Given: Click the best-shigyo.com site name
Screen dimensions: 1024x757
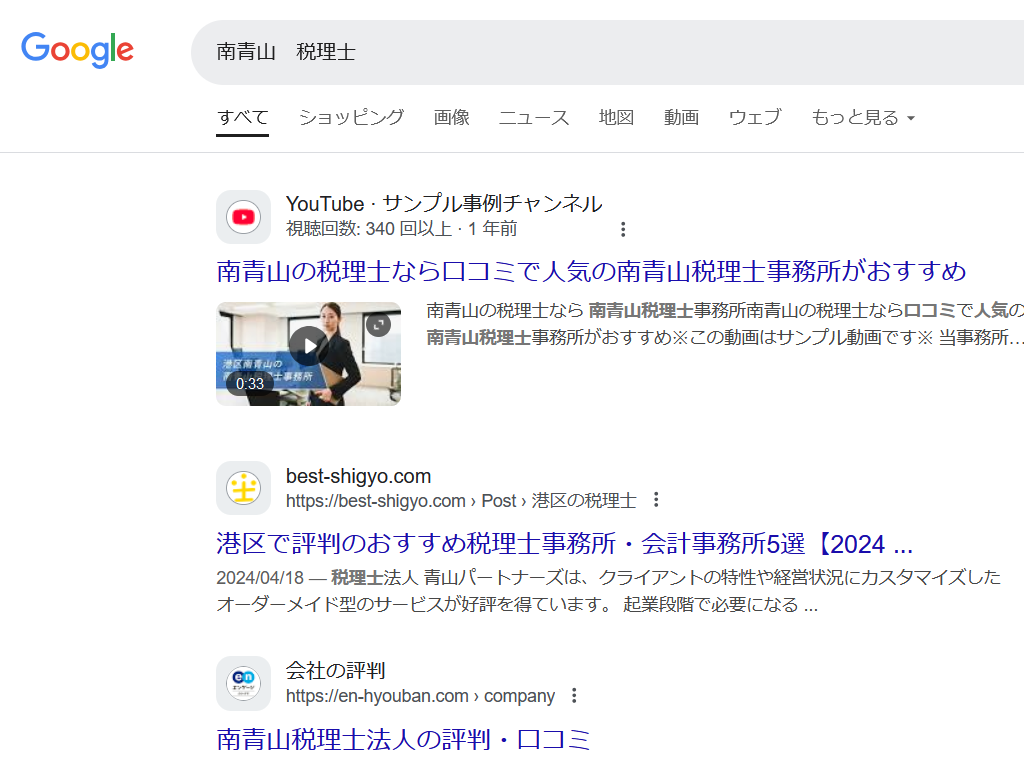Looking at the screenshot, I should pos(359,477).
